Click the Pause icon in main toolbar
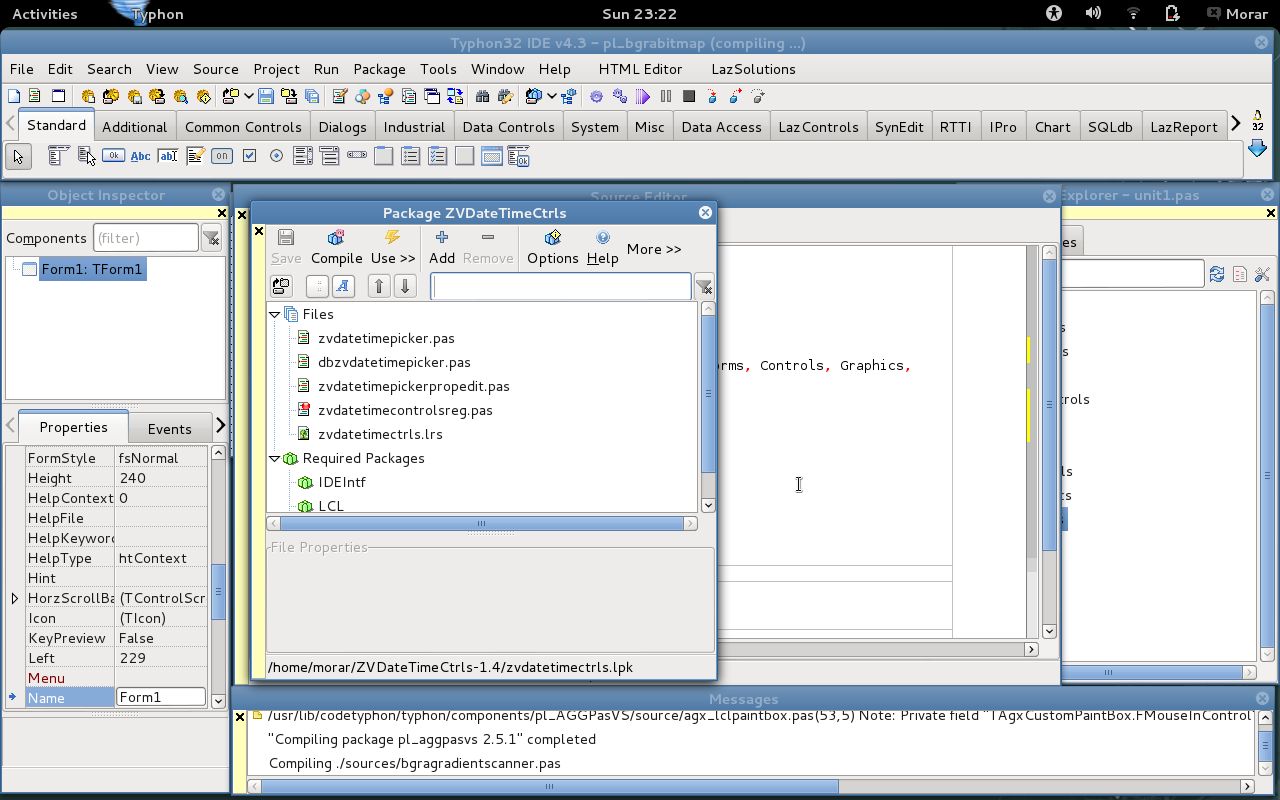The height and width of the screenshot is (800, 1280). point(666,96)
